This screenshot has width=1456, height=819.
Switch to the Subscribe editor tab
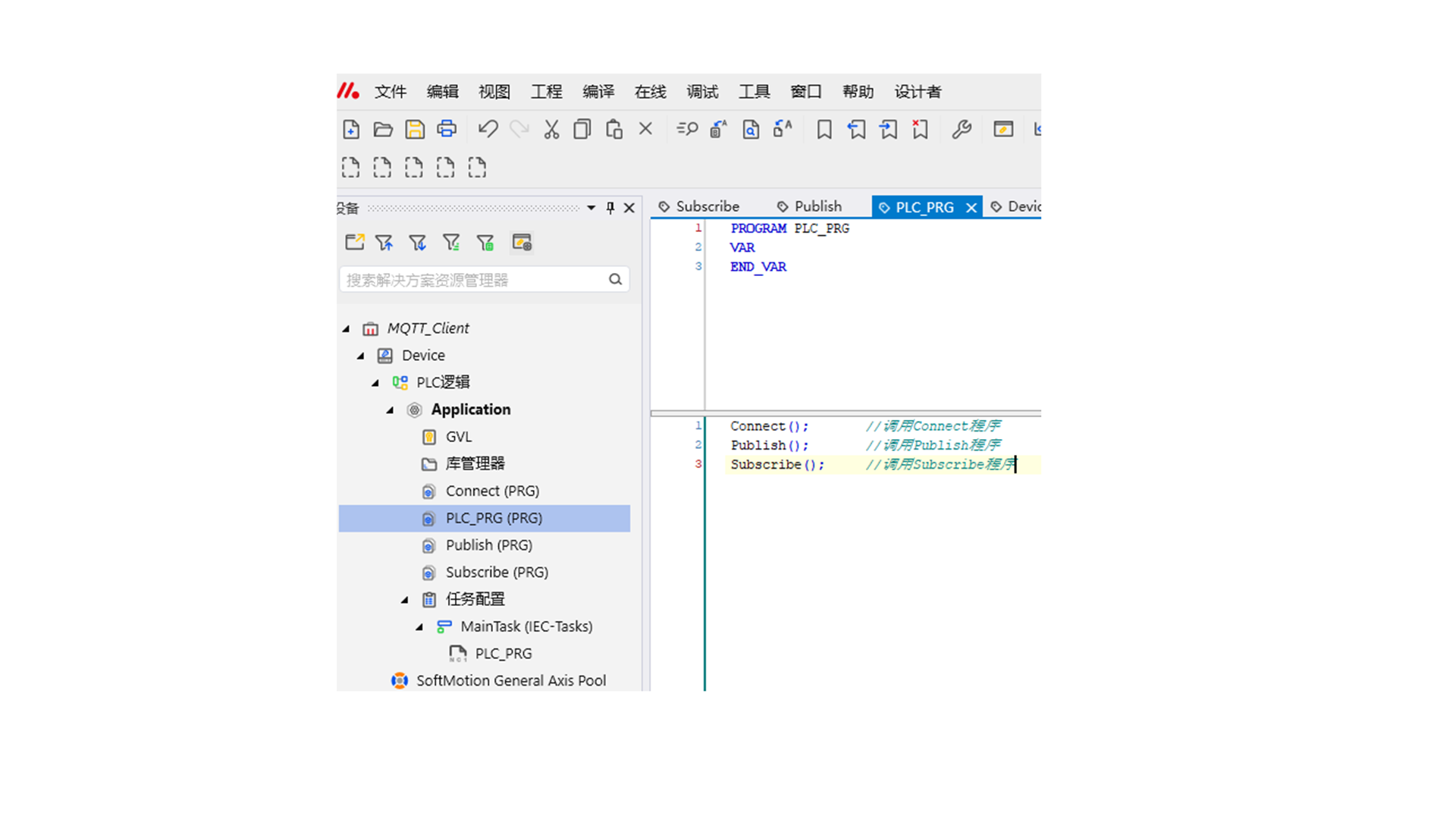coord(699,206)
